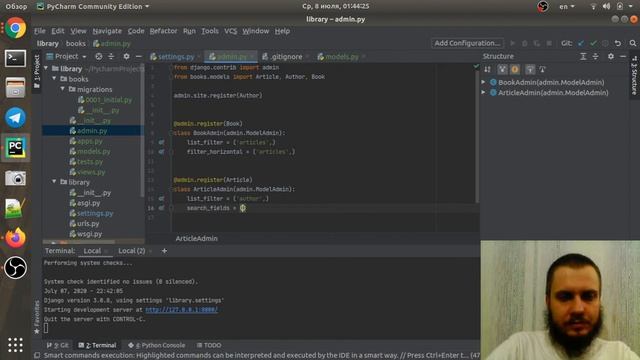Click ArticleAdmin breadcrumb below editor
Screen dimensions: 640x360
coord(196,238)
